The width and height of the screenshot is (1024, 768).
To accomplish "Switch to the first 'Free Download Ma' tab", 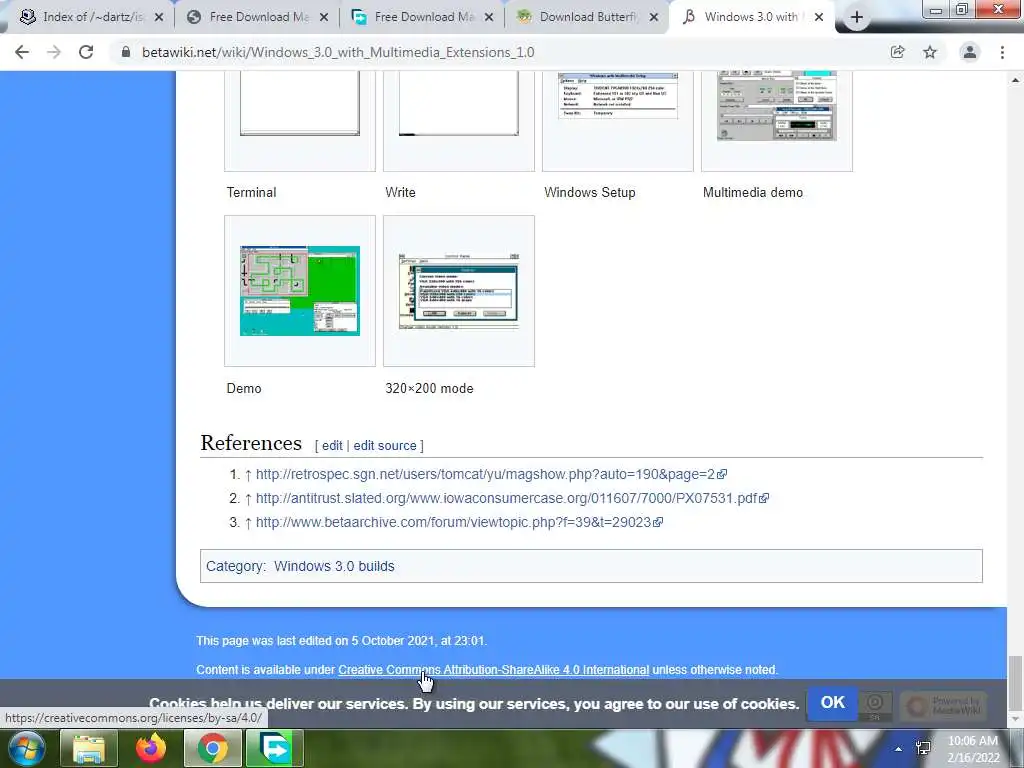I will coord(257,18).
